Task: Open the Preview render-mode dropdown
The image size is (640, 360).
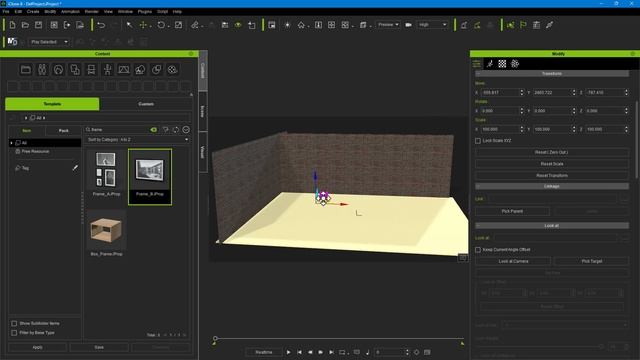Action: [x=388, y=25]
